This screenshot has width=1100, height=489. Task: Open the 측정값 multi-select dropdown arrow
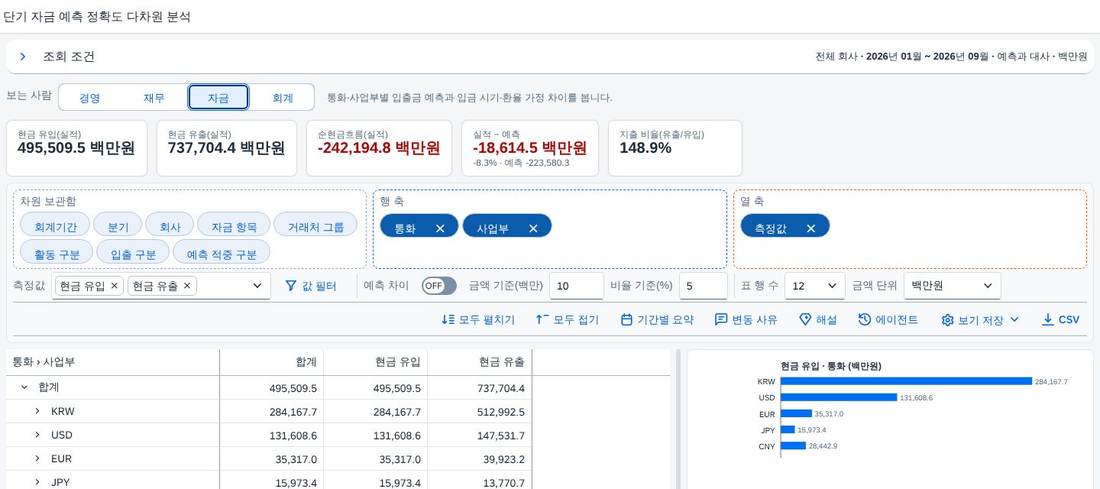click(257, 286)
